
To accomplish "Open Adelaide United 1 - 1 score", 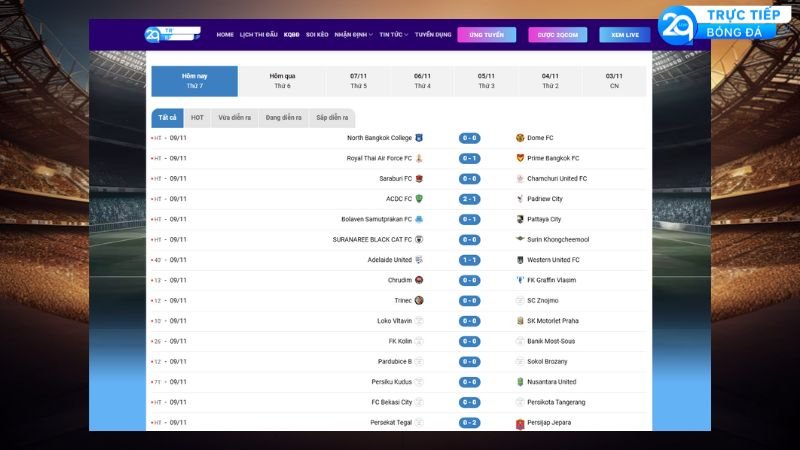I will click(x=469, y=260).
